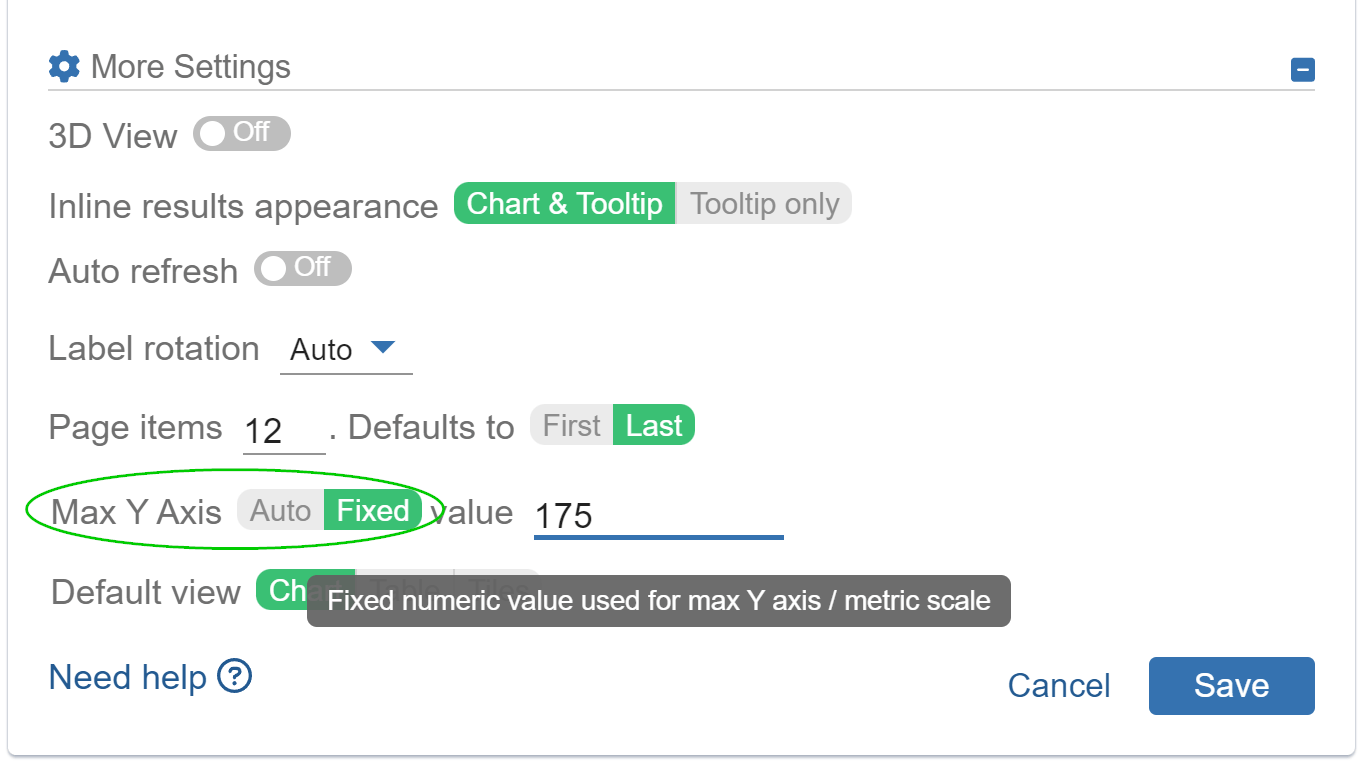
Task: Turn on Auto refresh
Action: pyautogui.click(x=302, y=268)
